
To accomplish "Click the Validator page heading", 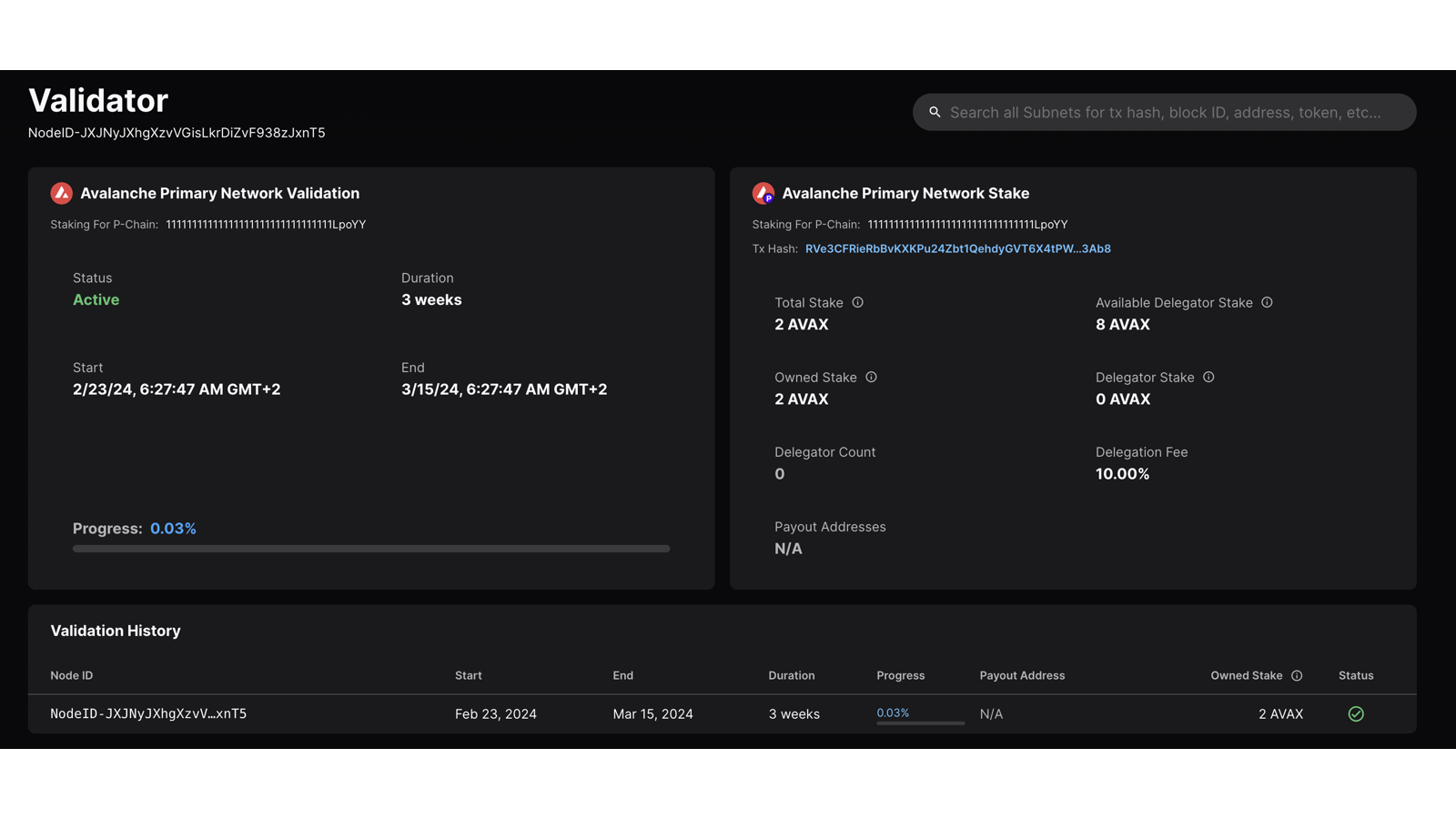I will (98, 100).
